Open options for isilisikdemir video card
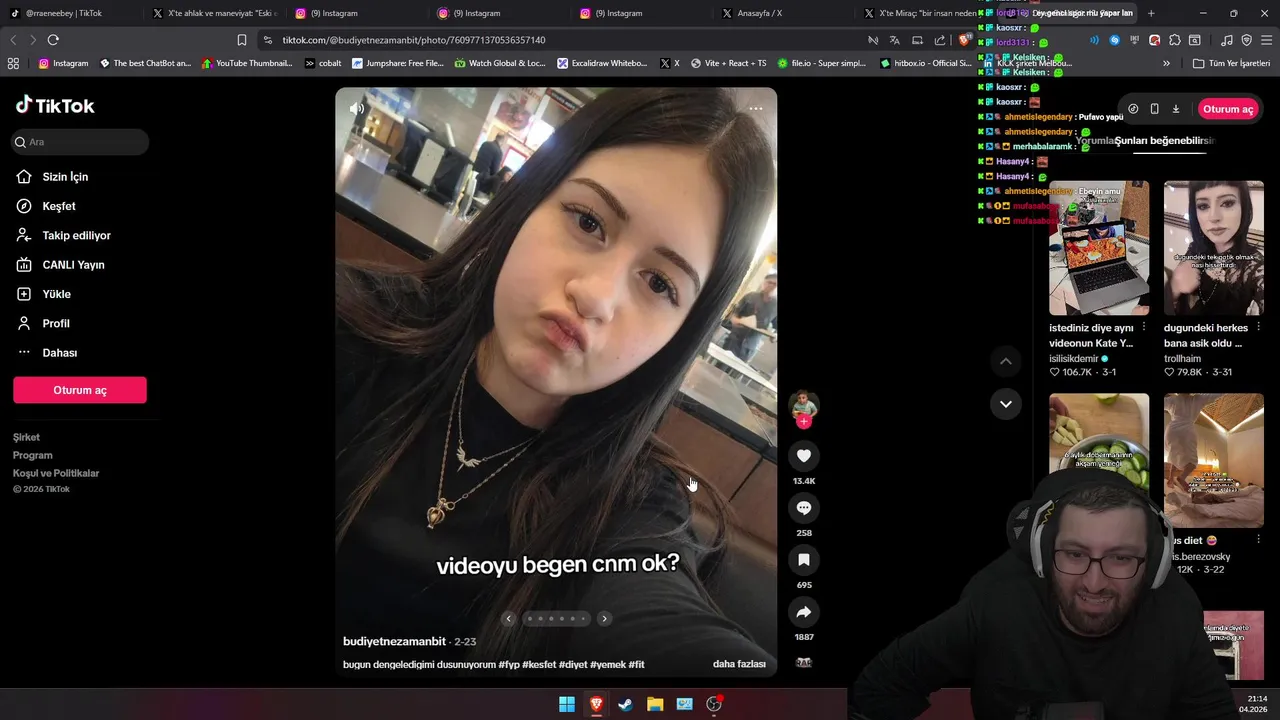This screenshot has width=1280, height=720. tap(1144, 328)
